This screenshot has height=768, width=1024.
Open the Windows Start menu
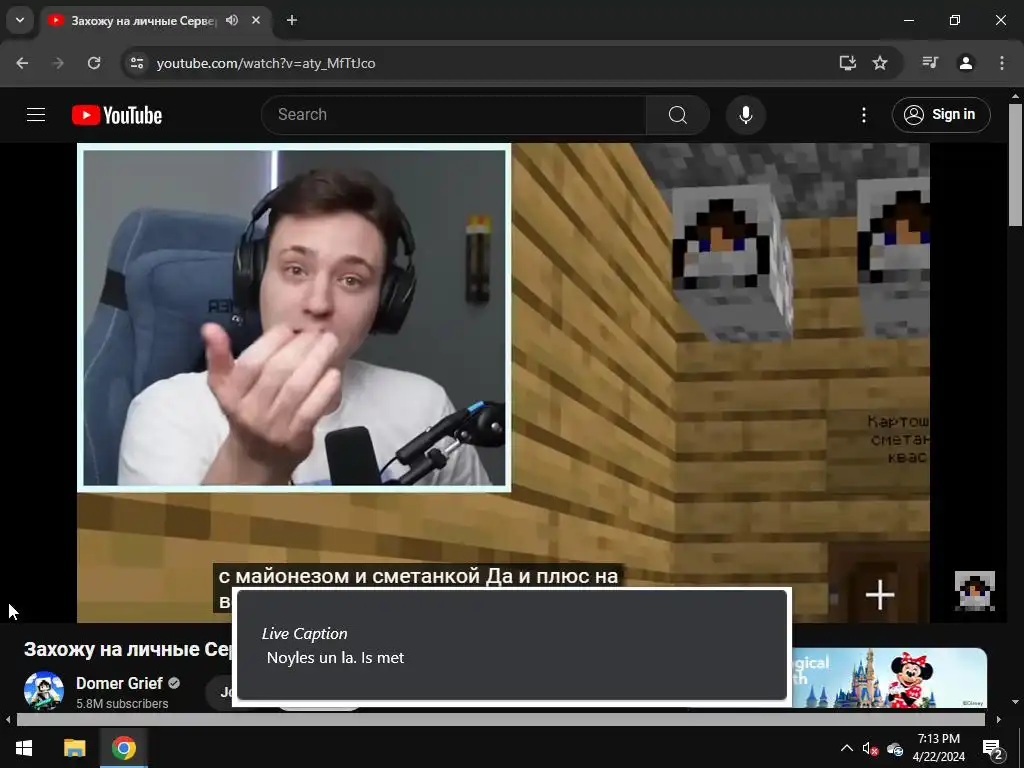24,748
